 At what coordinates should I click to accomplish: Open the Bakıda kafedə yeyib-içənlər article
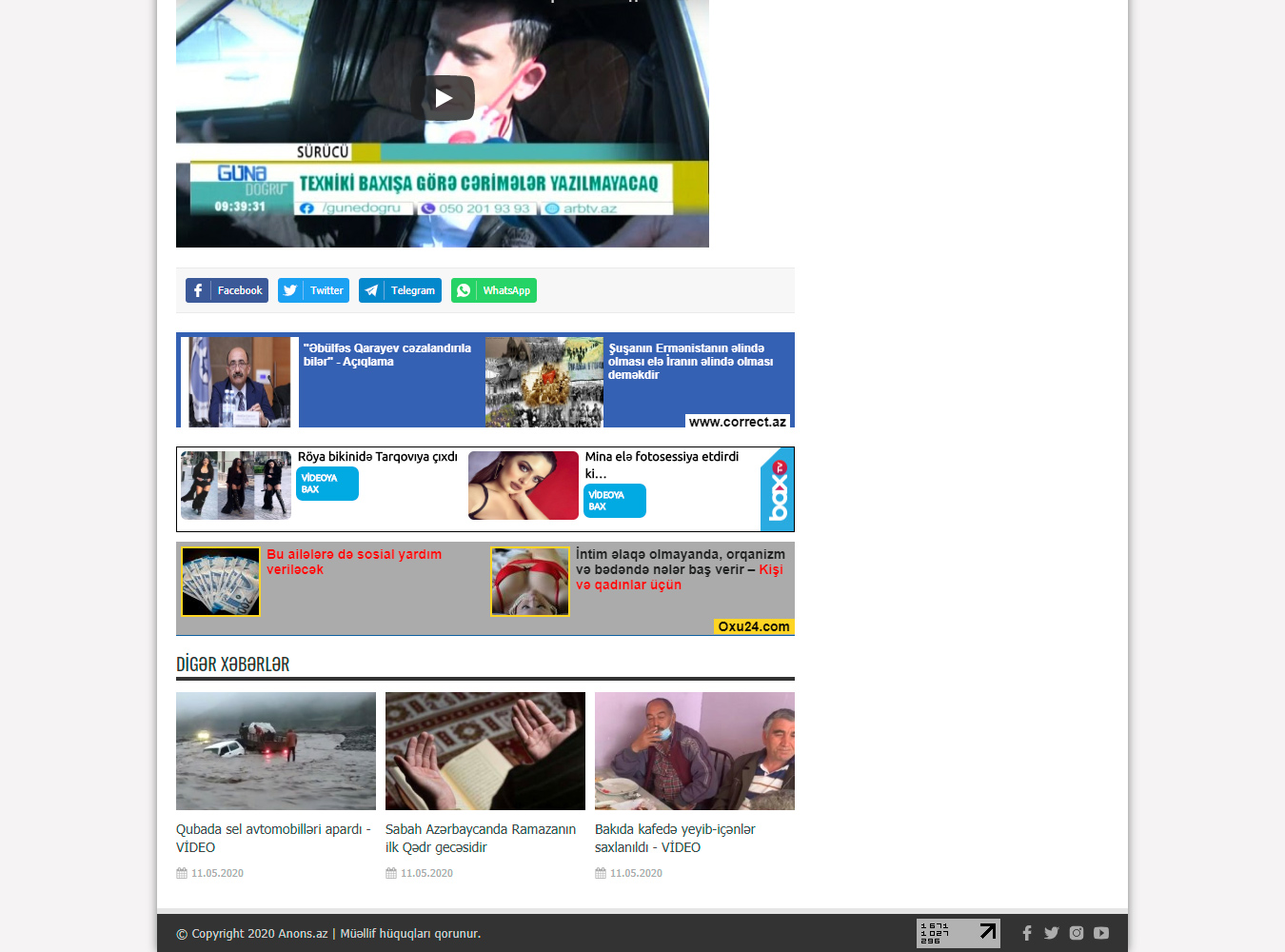point(674,838)
